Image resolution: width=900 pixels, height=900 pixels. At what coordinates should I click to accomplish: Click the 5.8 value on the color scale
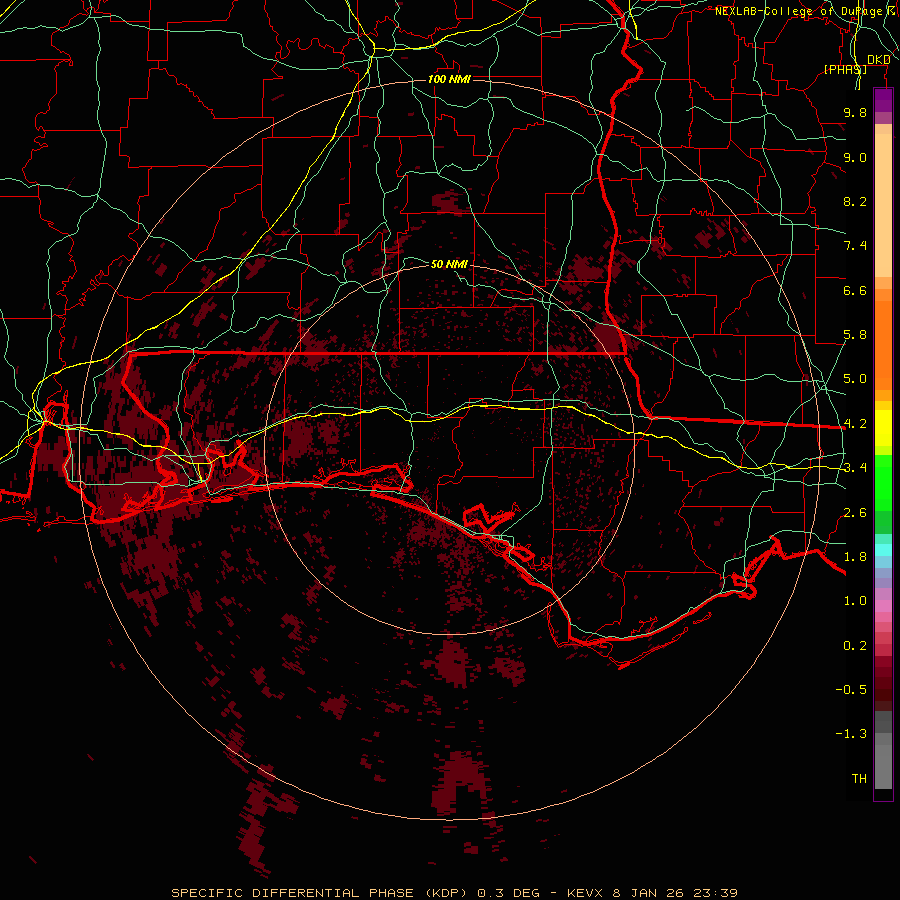pos(855,335)
